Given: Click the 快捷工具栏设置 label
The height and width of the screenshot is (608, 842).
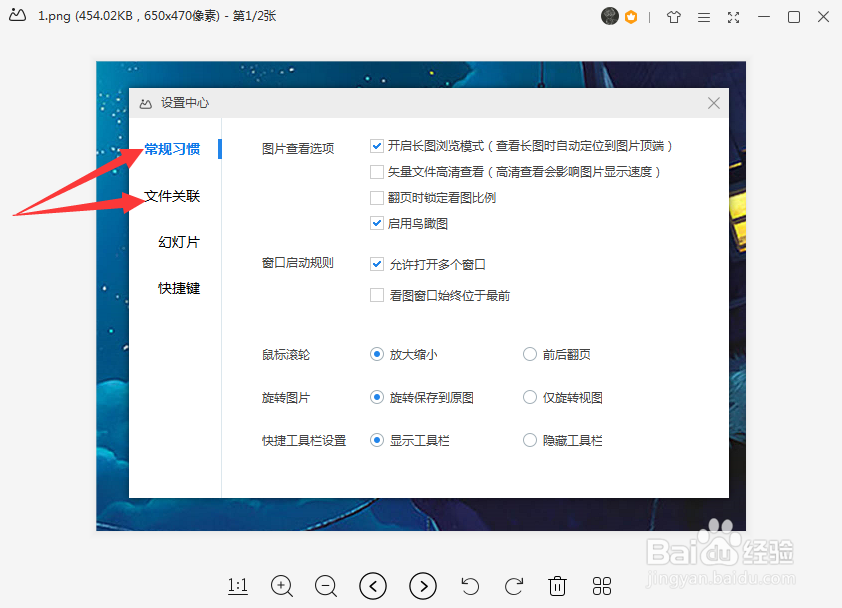Looking at the screenshot, I should click(304, 441).
